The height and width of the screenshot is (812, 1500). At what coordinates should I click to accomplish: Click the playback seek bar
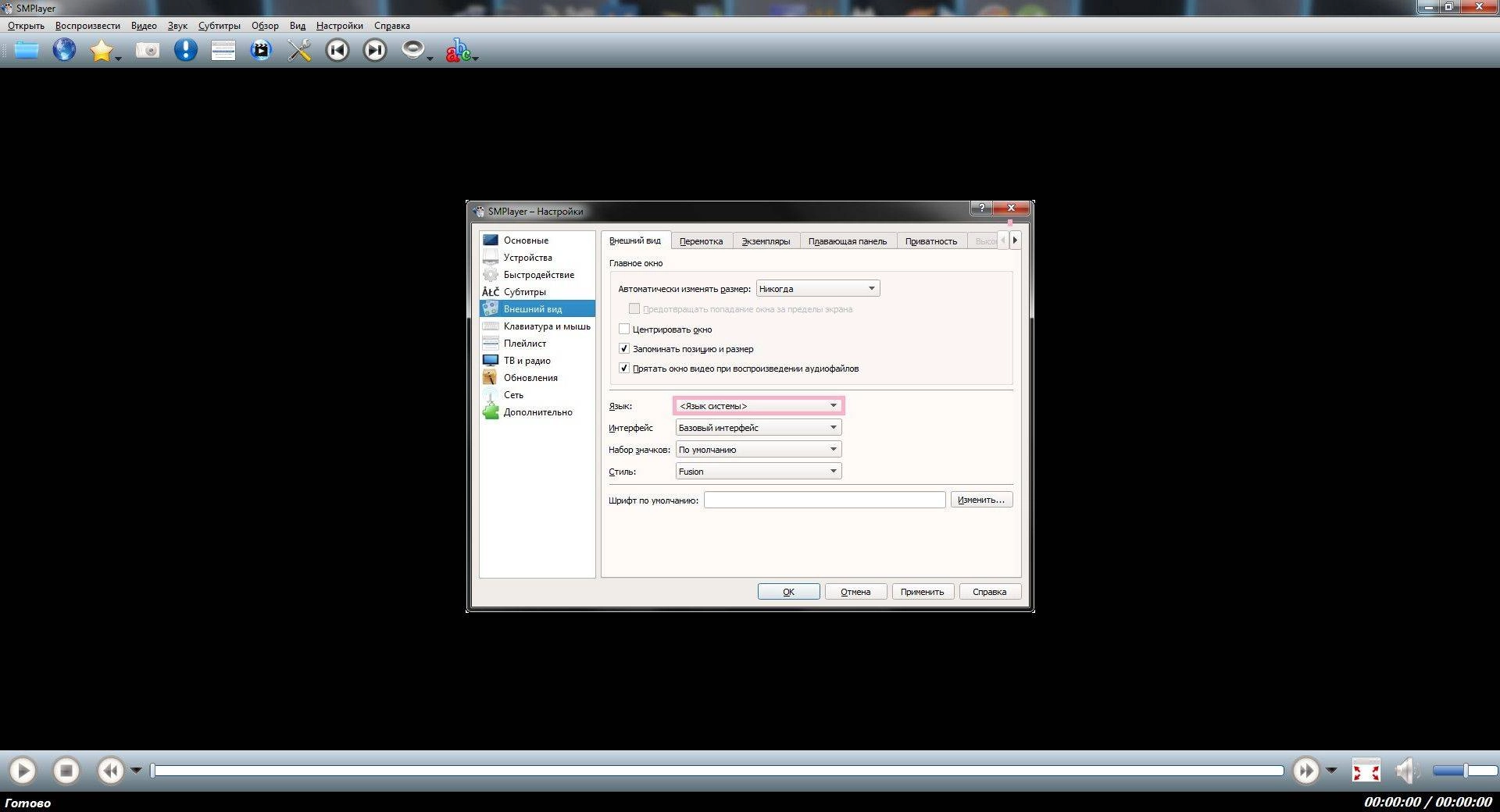coord(718,771)
